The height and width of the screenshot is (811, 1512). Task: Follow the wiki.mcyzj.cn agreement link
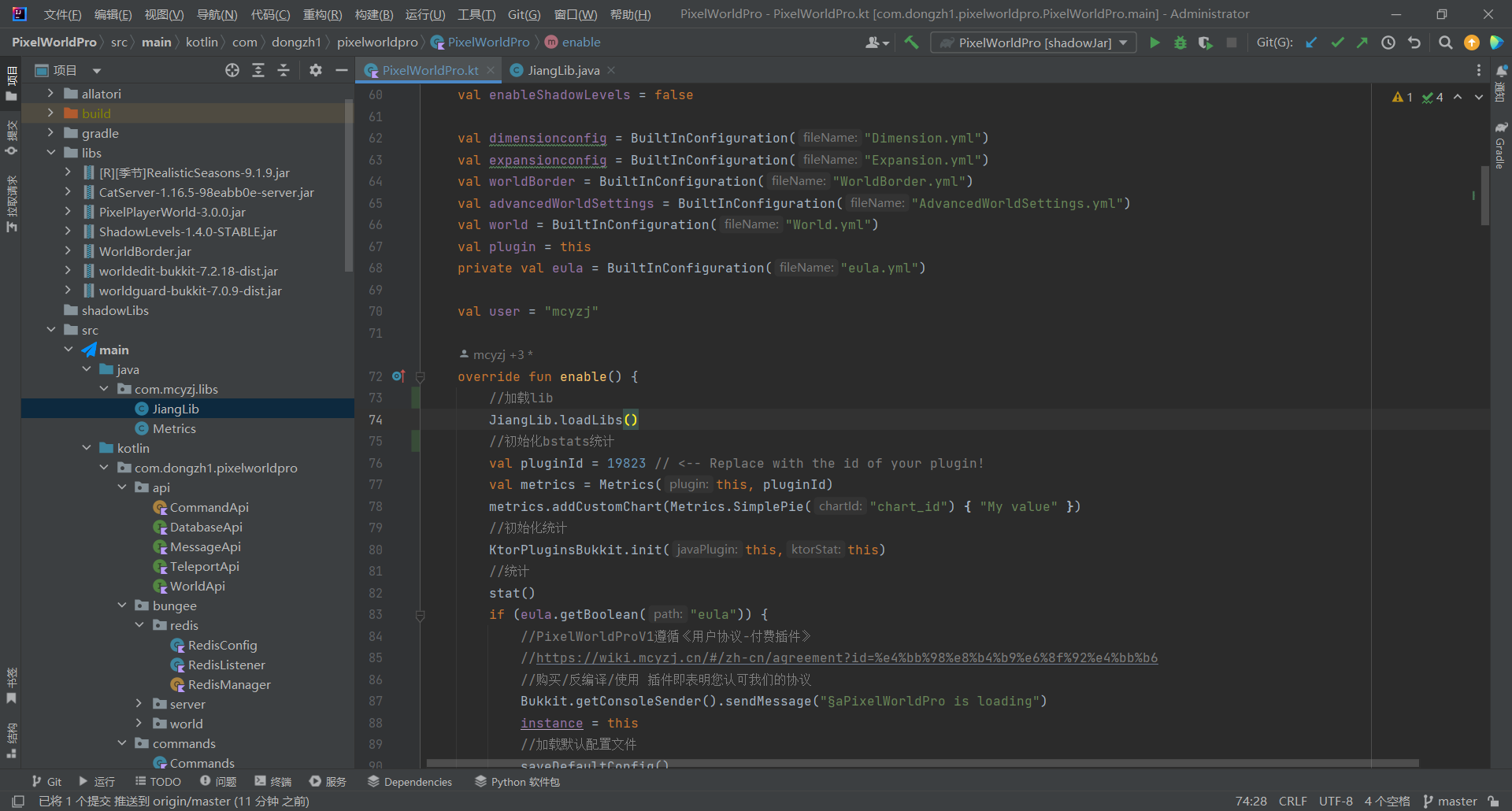pyautogui.click(x=847, y=657)
